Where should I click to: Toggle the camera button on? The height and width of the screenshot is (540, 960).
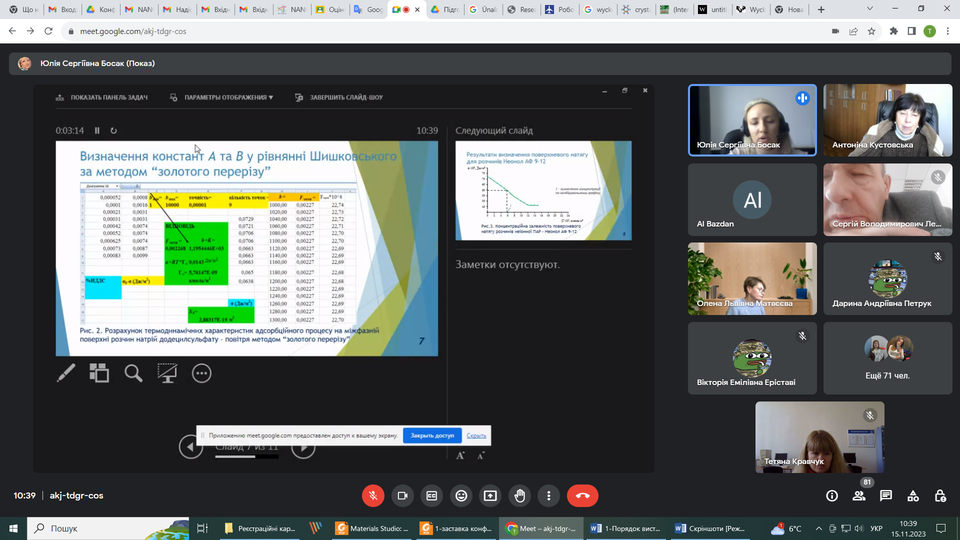403,495
